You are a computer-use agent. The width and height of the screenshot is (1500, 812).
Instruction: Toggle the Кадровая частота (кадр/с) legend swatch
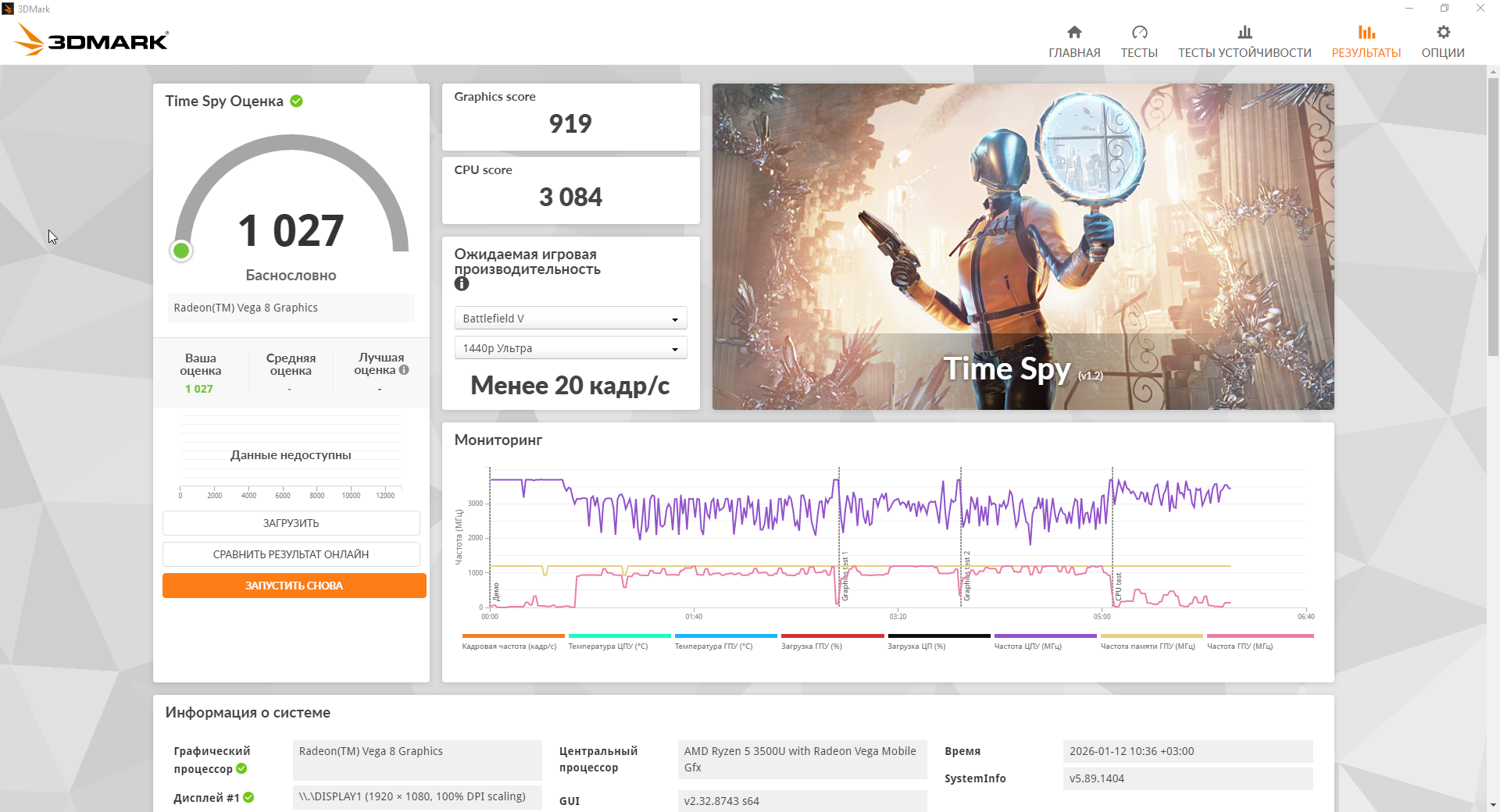[x=513, y=636]
